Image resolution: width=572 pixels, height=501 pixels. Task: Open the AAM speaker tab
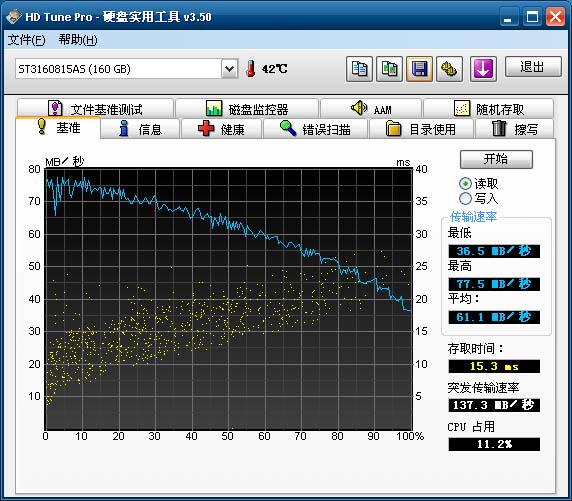click(371, 109)
